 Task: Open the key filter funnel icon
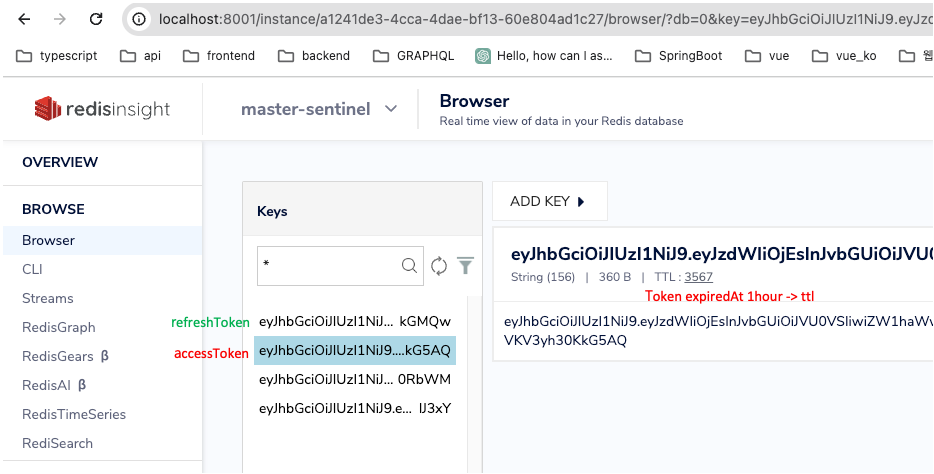(x=465, y=266)
